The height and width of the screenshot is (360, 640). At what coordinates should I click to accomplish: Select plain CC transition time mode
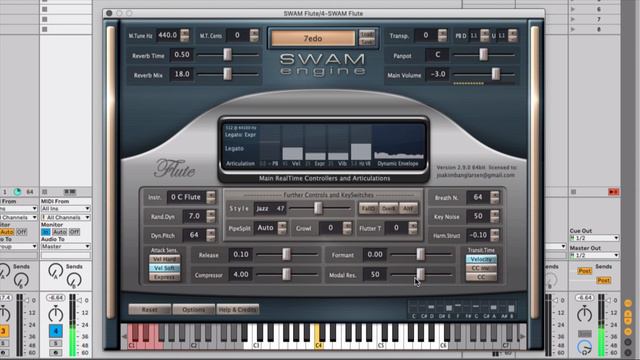click(x=481, y=277)
